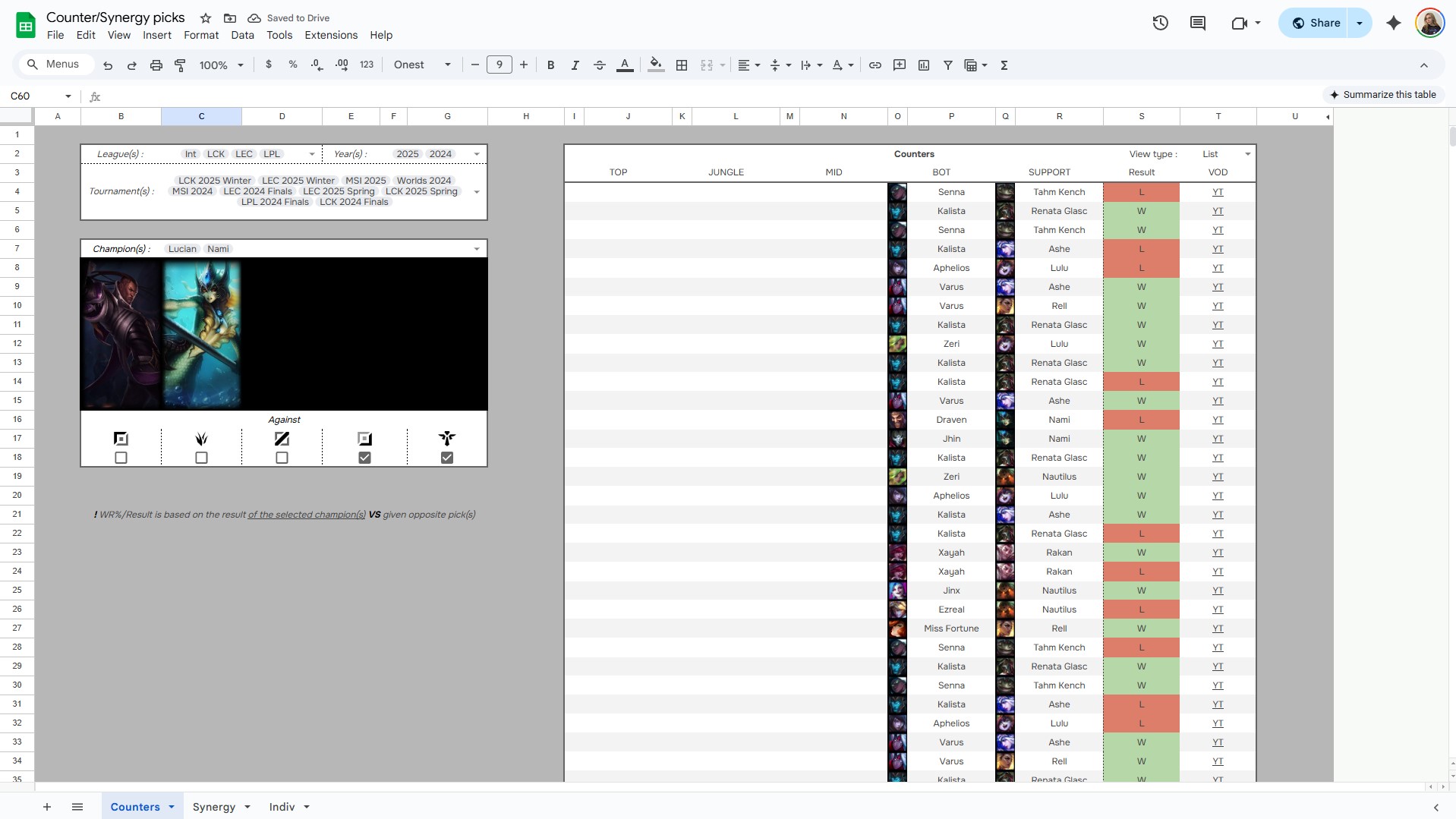
Task: Open the functions sigma icon
Action: point(1004,65)
